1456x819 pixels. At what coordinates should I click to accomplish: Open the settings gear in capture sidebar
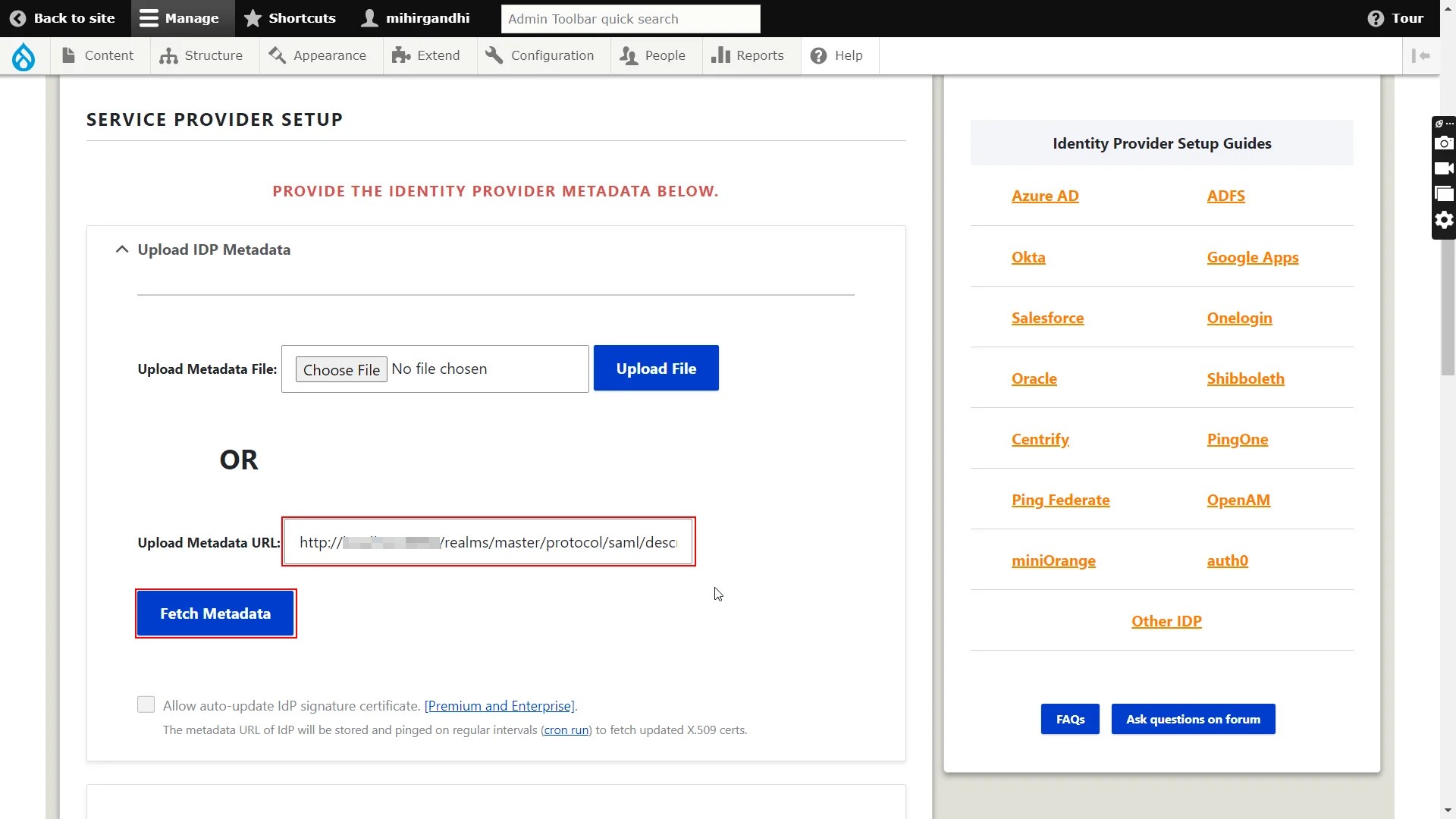[1445, 220]
